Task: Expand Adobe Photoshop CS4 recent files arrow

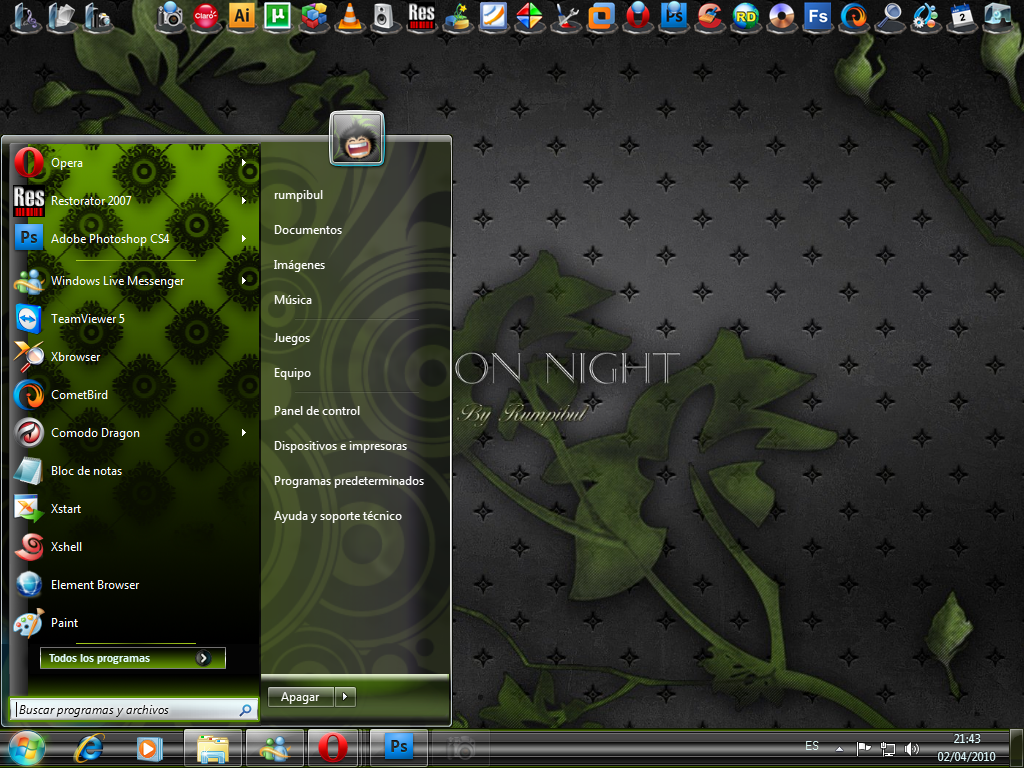Action: (x=244, y=238)
